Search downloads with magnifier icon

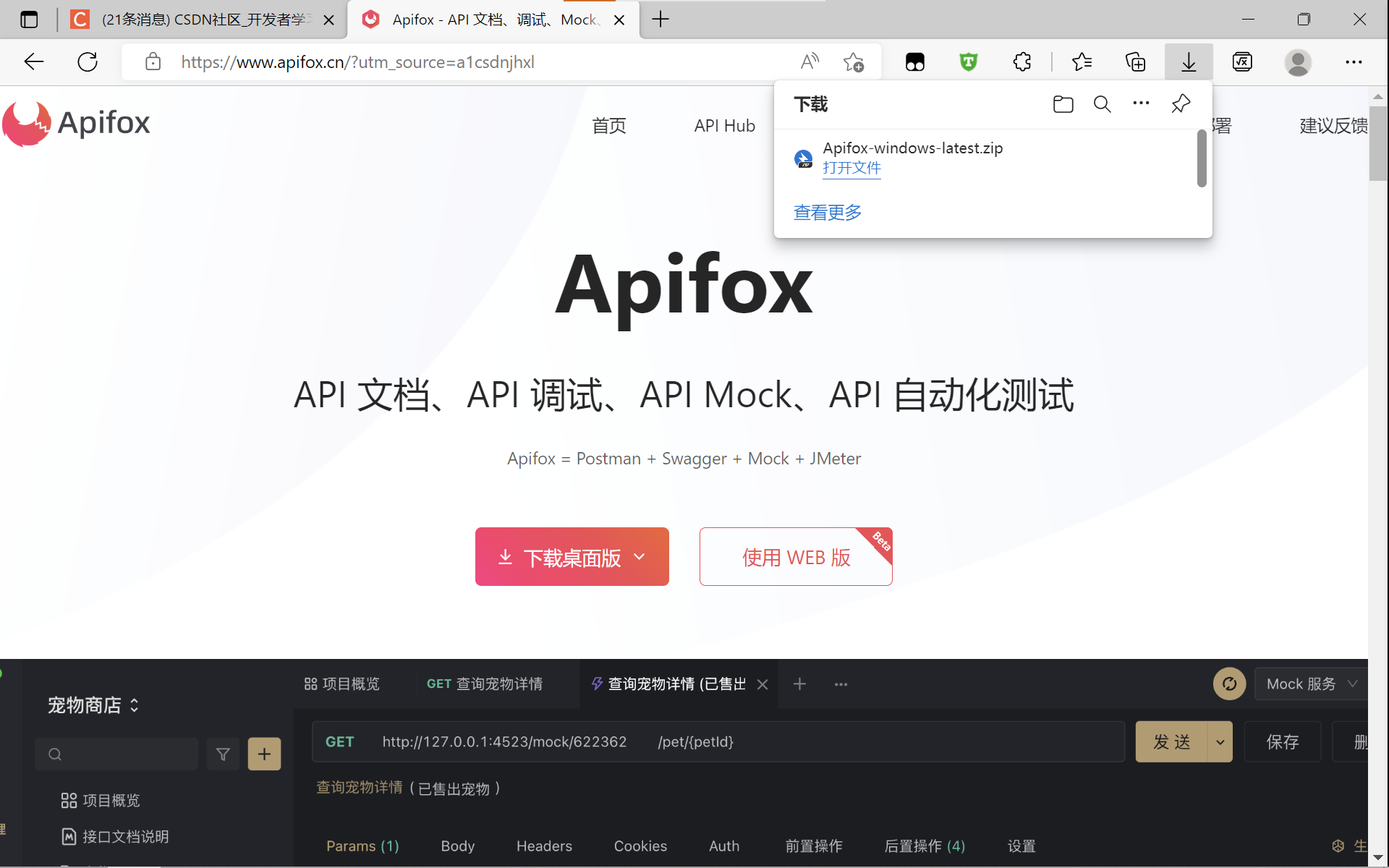click(1103, 104)
